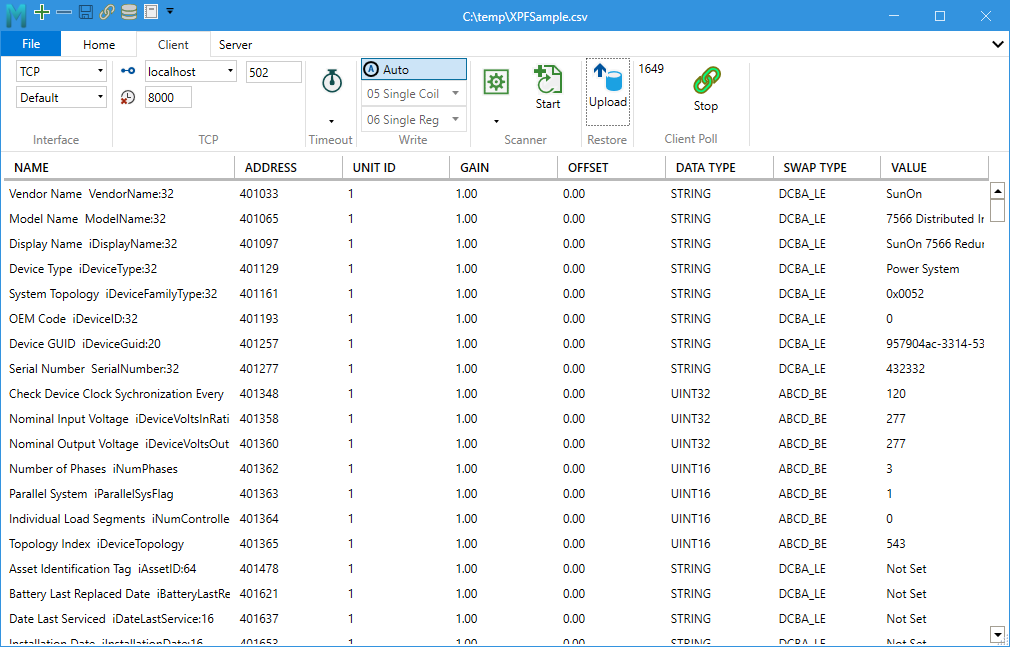Click the green plus add icon in title bar
Screen dimensions: 1010x647
pos(42,12)
